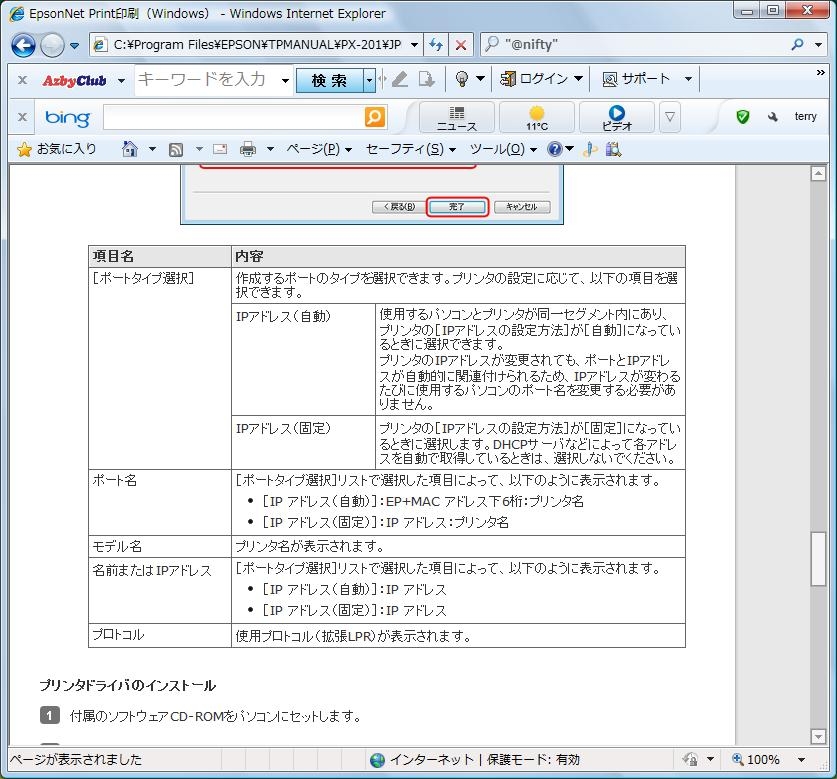Click the お気に入り favorites button

click(57, 149)
